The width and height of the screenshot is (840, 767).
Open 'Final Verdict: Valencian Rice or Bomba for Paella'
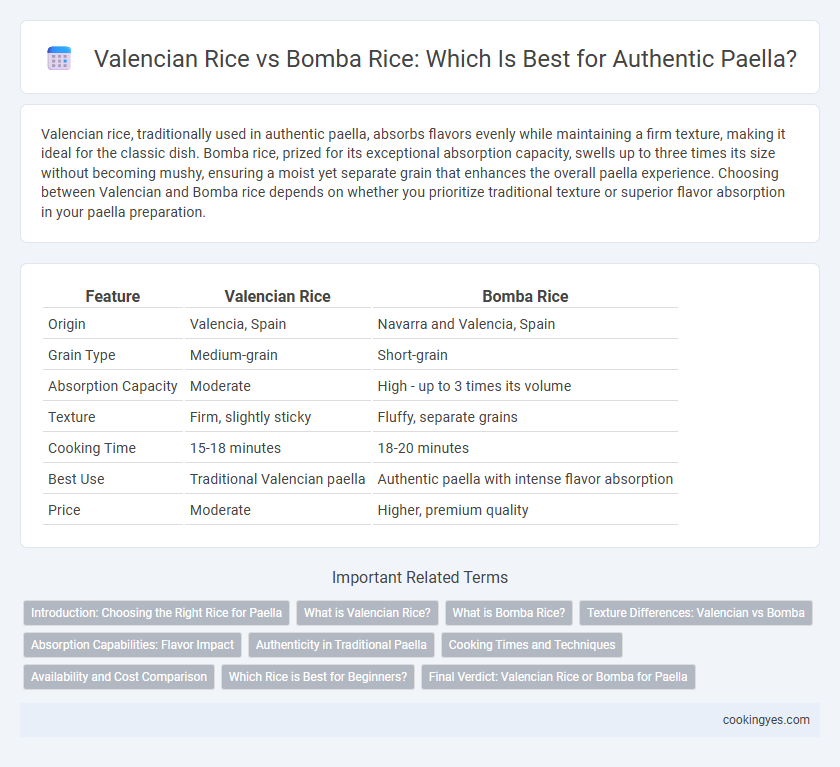coord(558,676)
